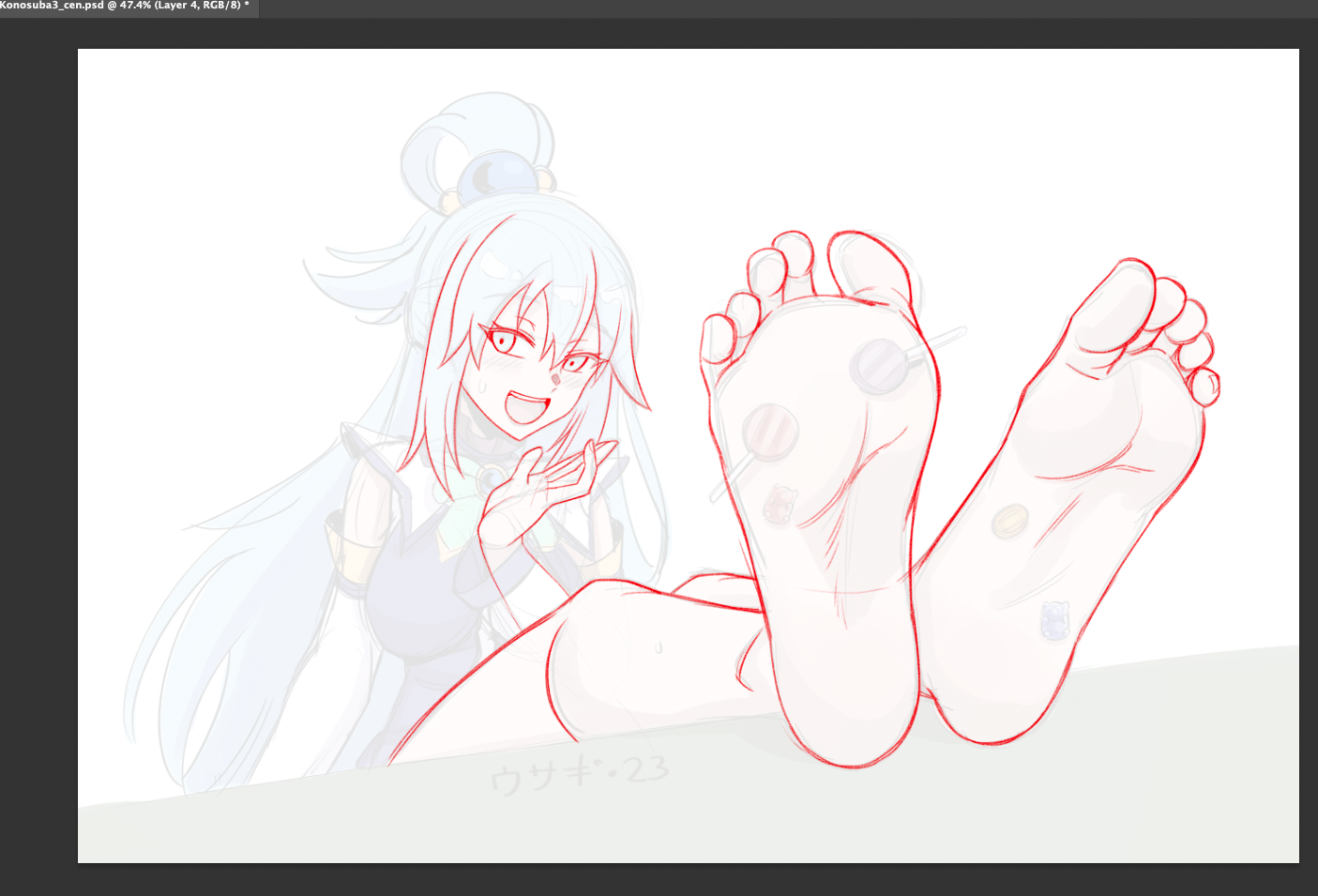Select the Konosuba3_cen.psd document tab
Screen dimensions: 1318x896
[x=127, y=7]
